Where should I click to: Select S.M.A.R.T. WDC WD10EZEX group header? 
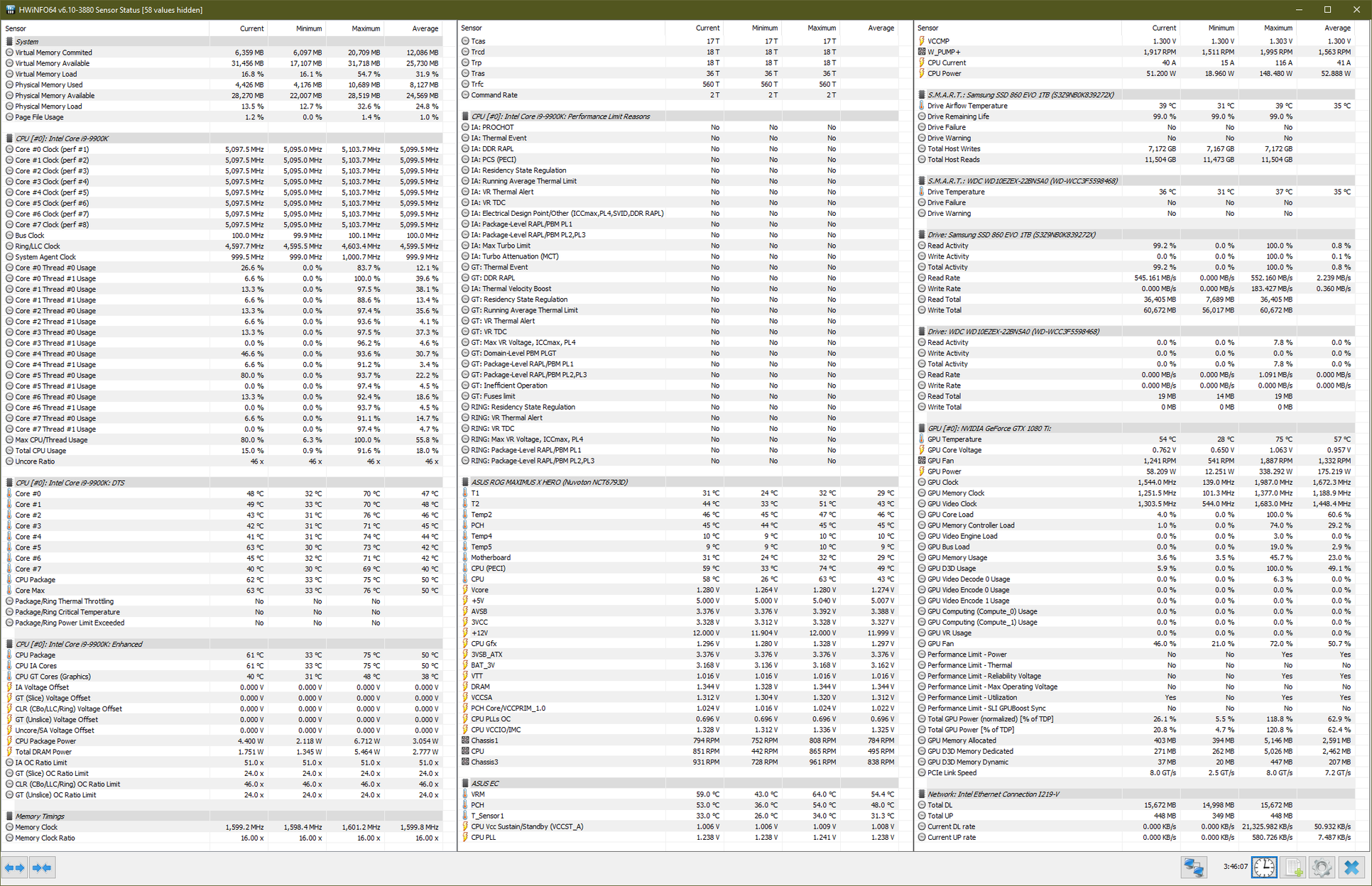click(1135, 181)
